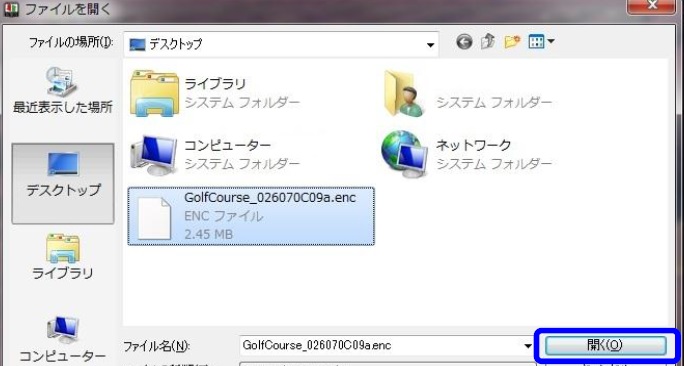Open the View menu icon

coord(536,42)
